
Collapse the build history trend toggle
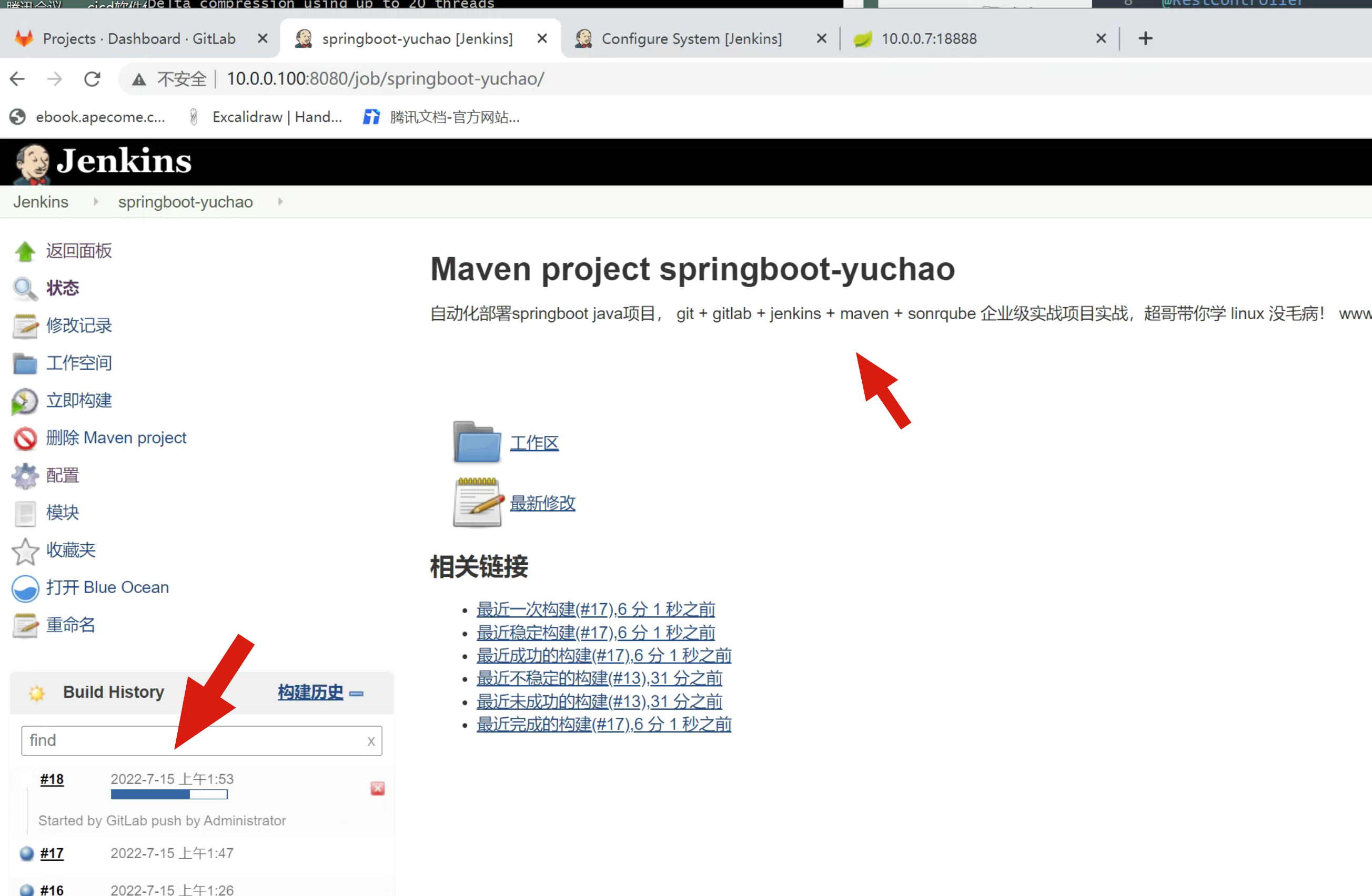point(356,693)
